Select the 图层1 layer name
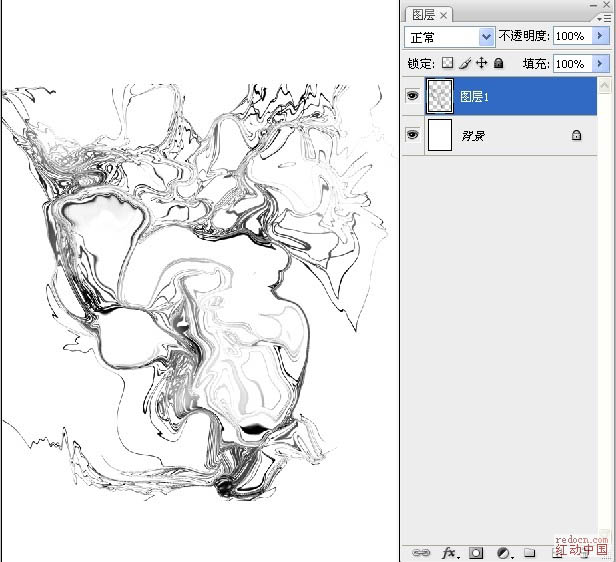Screen dimensions: 616x562 [472, 97]
